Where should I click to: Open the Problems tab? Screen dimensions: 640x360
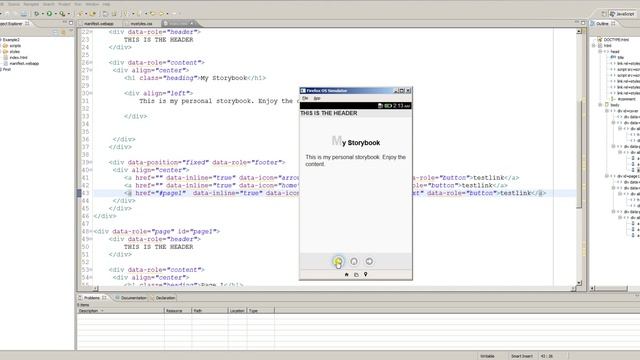92,298
